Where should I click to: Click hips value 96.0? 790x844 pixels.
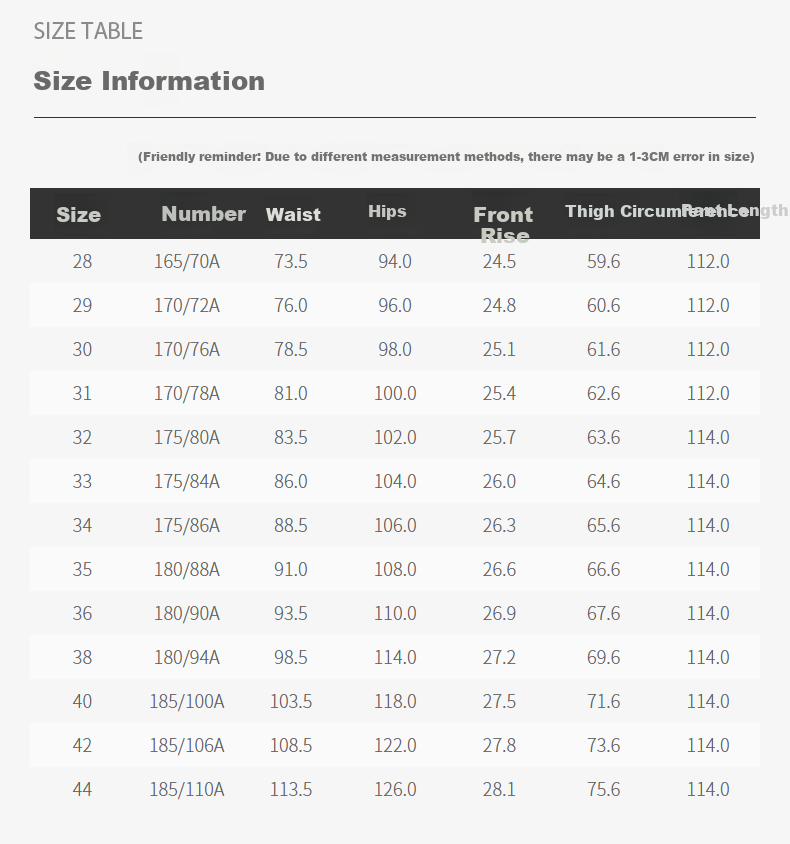point(395,306)
